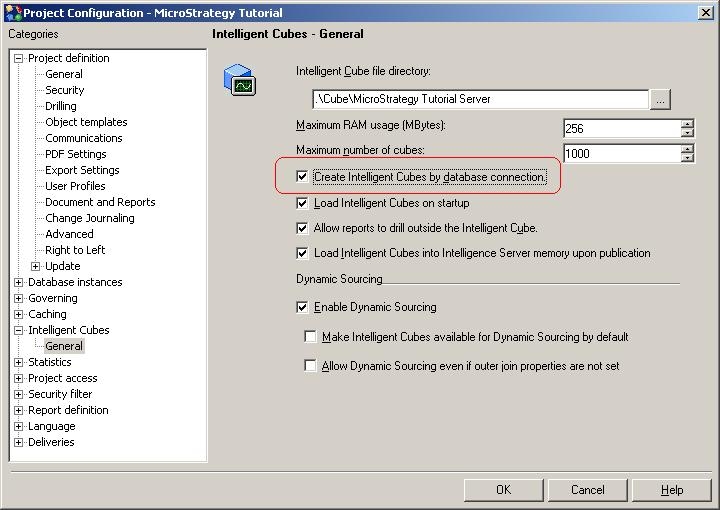Click the Deliveries tree label

pyautogui.click(x=51, y=443)
